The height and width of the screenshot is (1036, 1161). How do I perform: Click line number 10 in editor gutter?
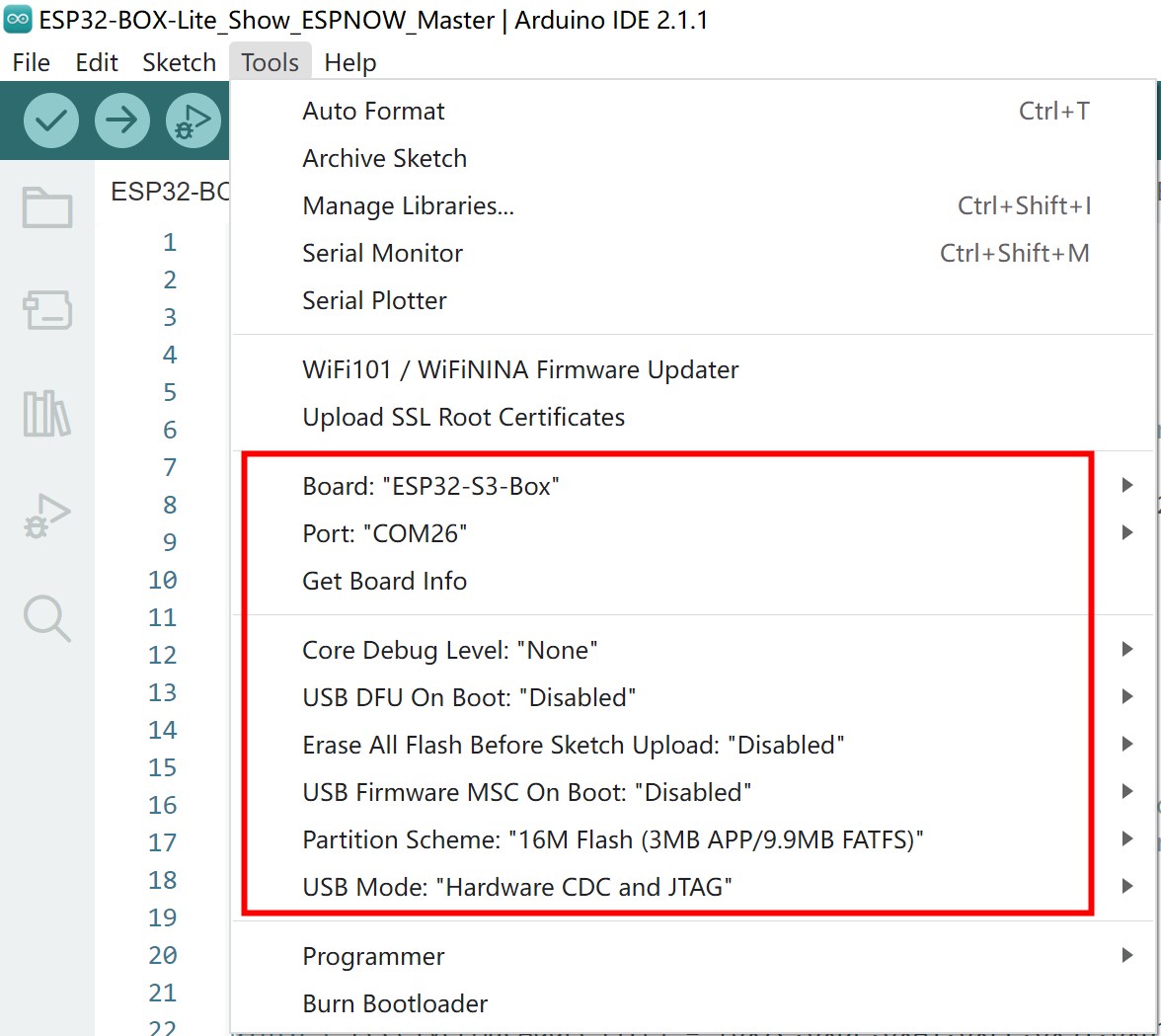[162, 580]
